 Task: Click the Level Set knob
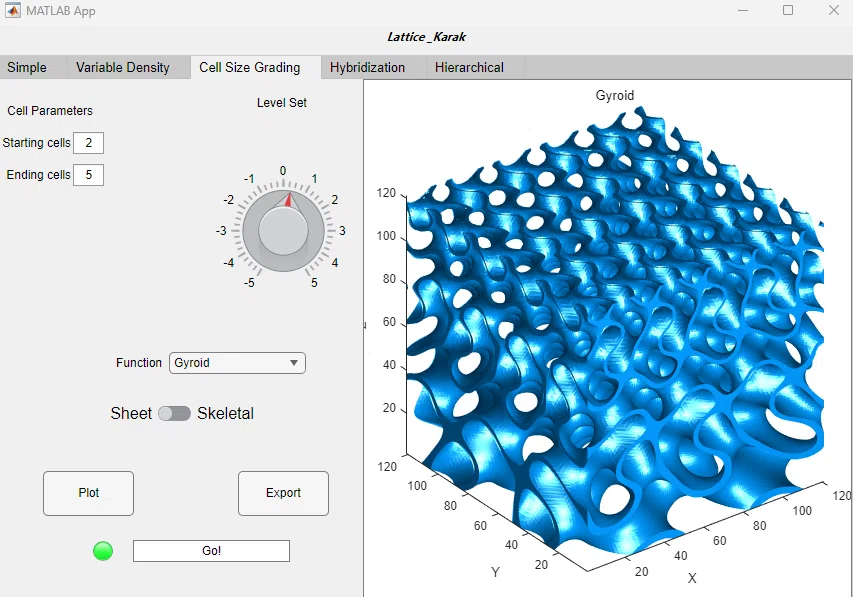[283, 231]
